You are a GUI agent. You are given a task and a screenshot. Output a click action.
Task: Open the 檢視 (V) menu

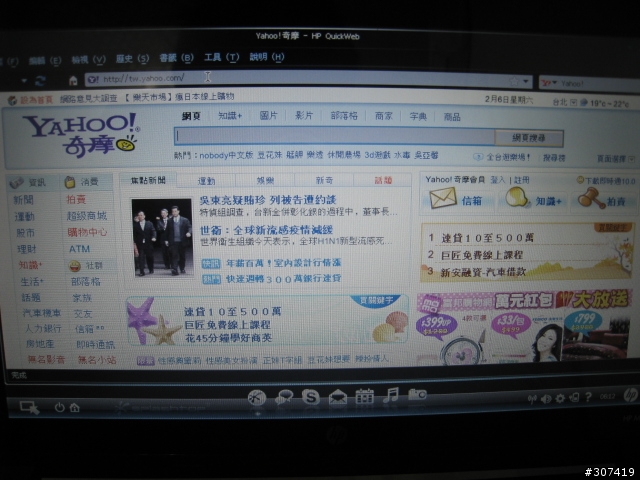coord(88,60)
